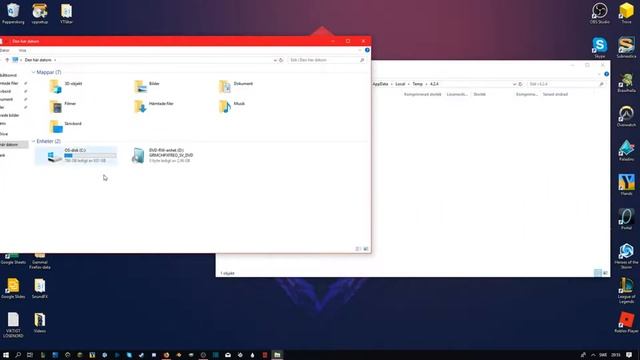Open Subnautica desktop shortcut
This screenshot has width=640, height=360.
click(626, 47)
